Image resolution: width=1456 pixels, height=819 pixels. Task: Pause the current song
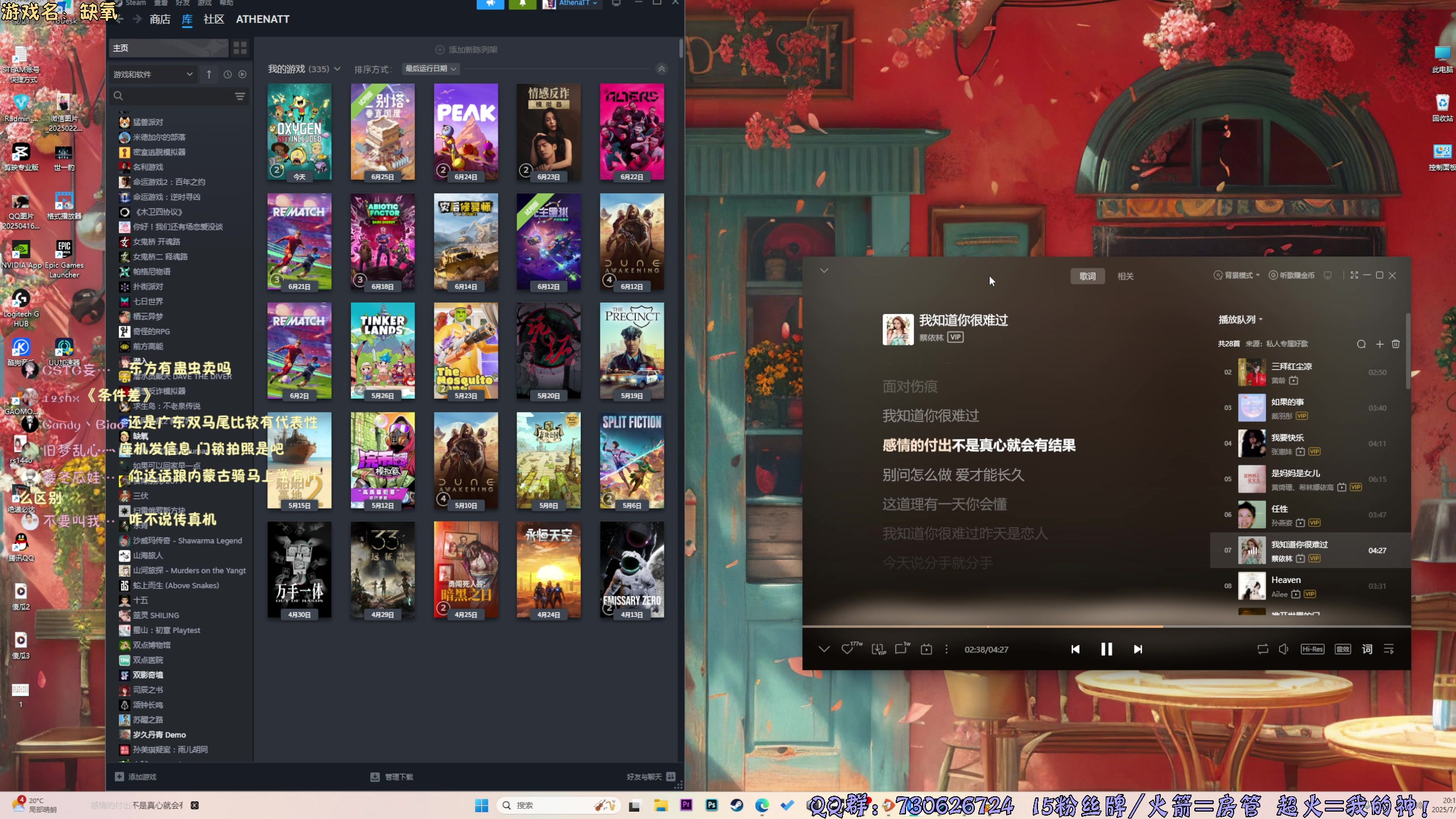point(1106,650)
